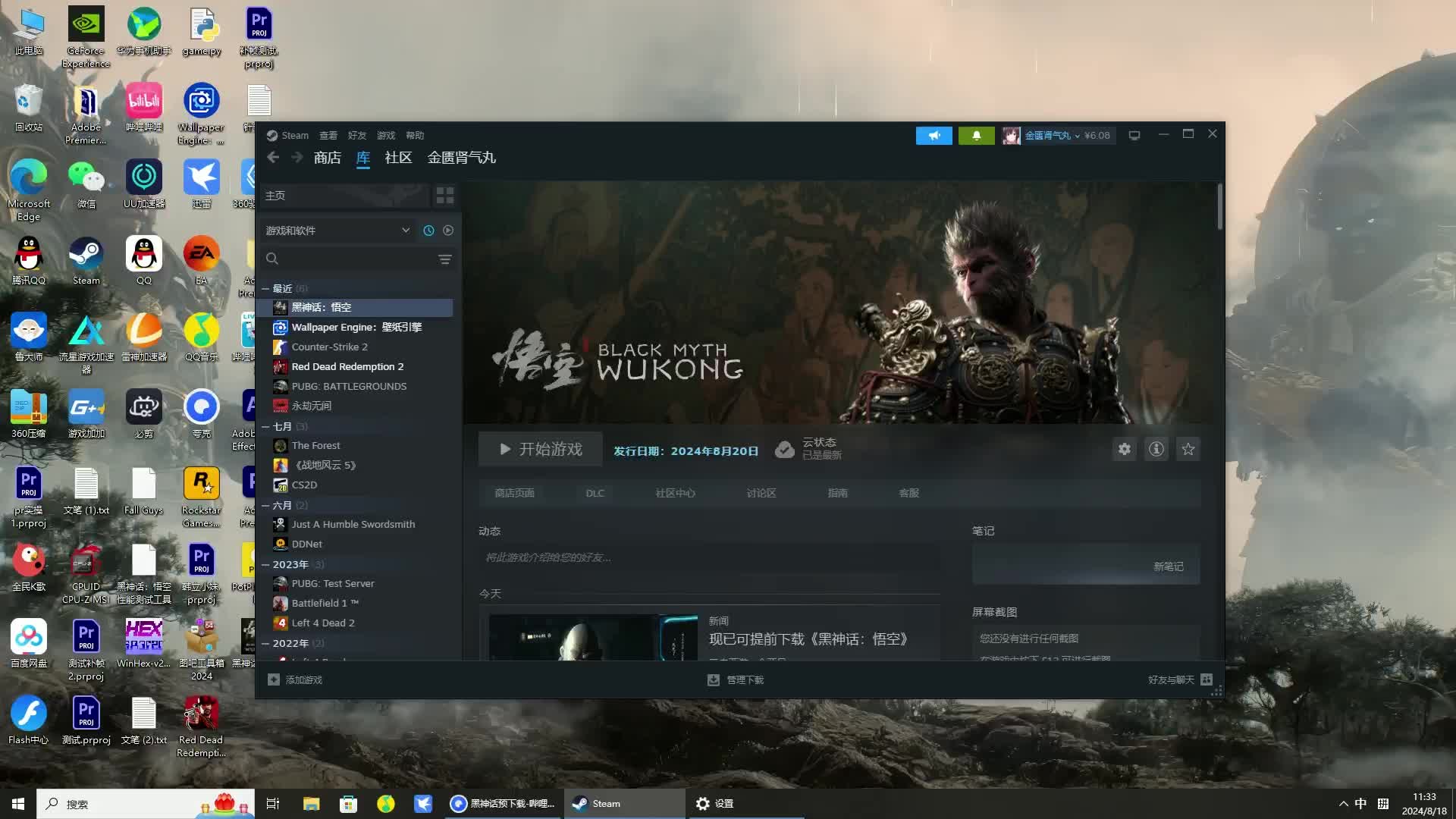Click the Windows Start button

tap(18, 804)
